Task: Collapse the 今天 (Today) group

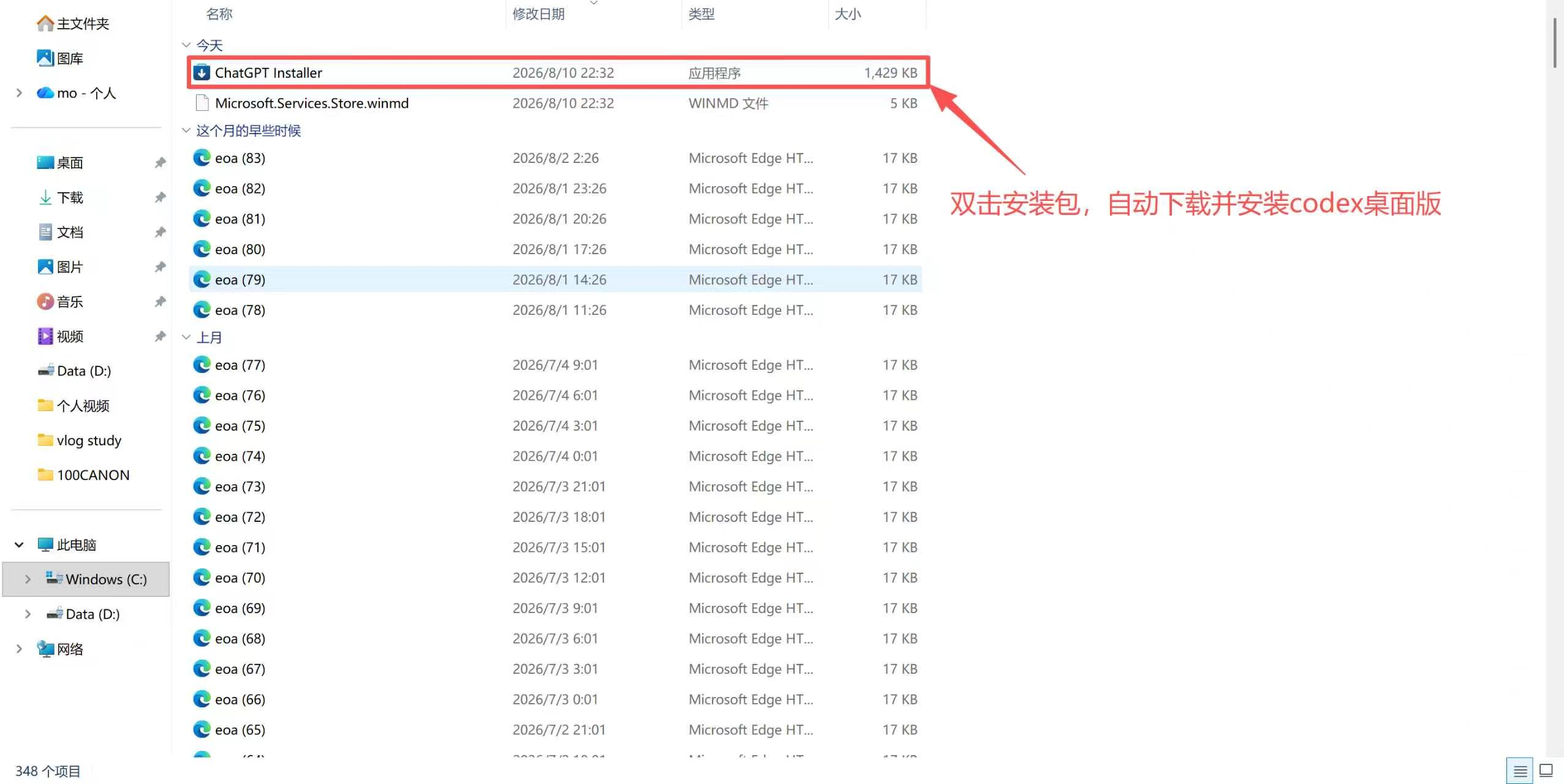Action: pos(186,45)
